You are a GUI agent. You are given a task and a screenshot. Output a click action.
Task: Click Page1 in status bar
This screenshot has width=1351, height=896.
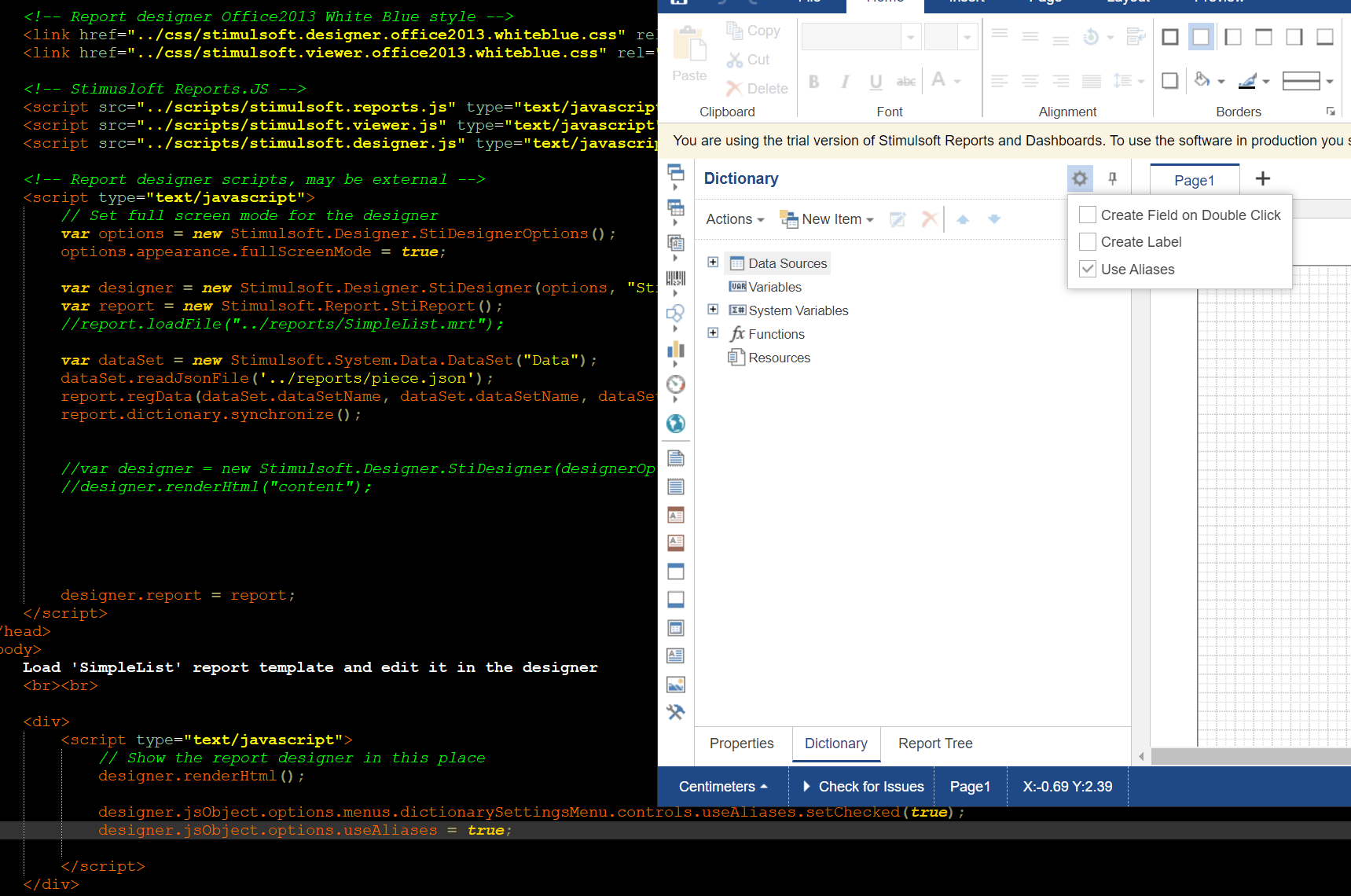click(x=970, y=787)
